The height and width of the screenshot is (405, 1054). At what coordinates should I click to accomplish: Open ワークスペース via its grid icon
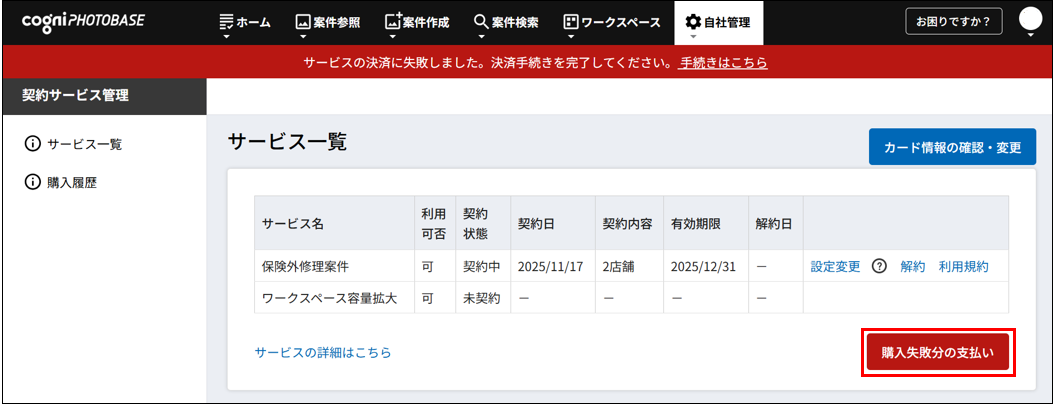click(x=571, y=21)
